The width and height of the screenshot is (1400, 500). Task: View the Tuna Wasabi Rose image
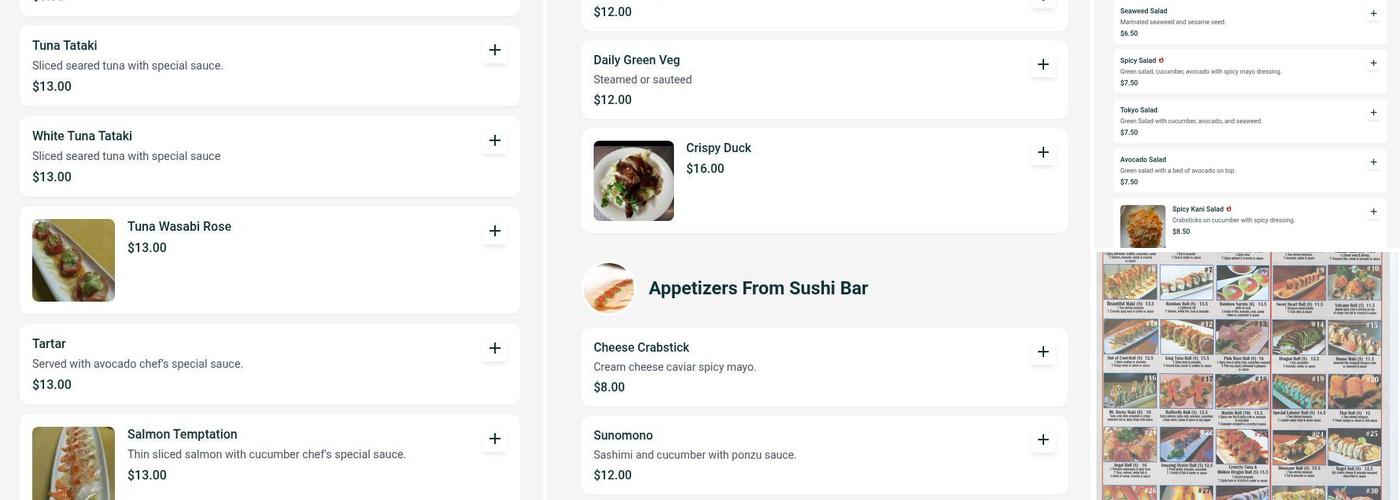click(73, 260)
